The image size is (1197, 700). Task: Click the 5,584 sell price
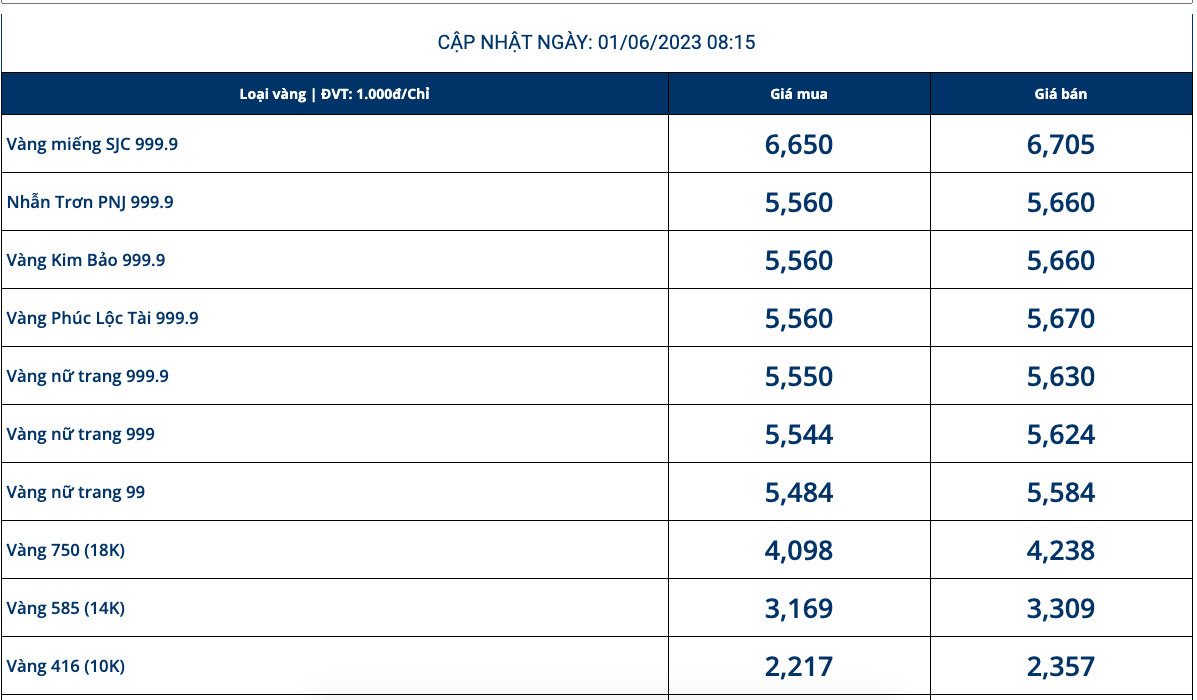coord(1060,493)
